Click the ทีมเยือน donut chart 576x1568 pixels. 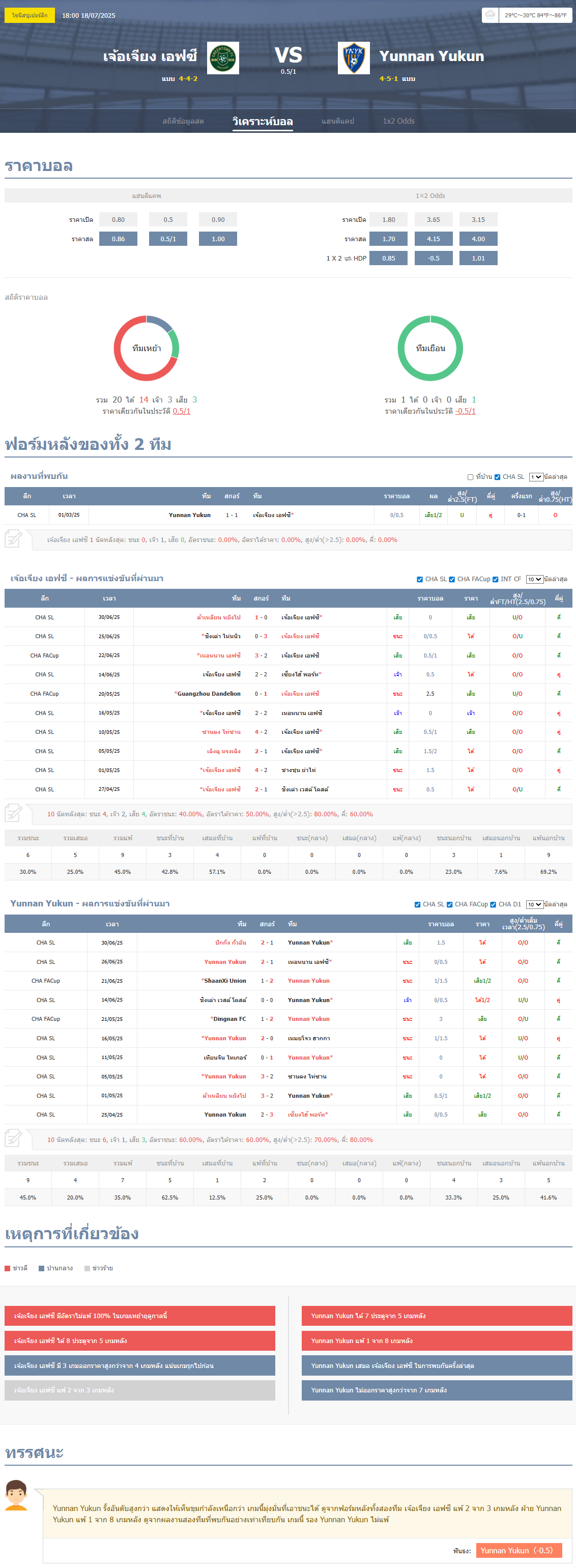point(430,348)
